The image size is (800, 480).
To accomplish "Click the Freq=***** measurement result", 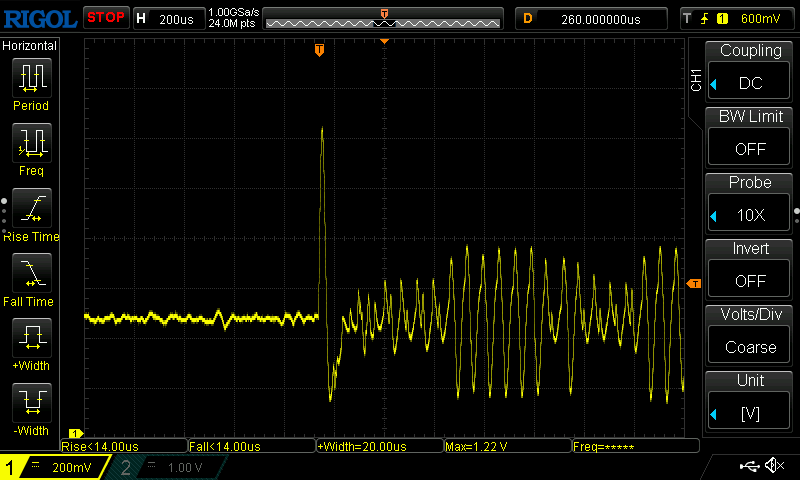I will pos(636,446).
